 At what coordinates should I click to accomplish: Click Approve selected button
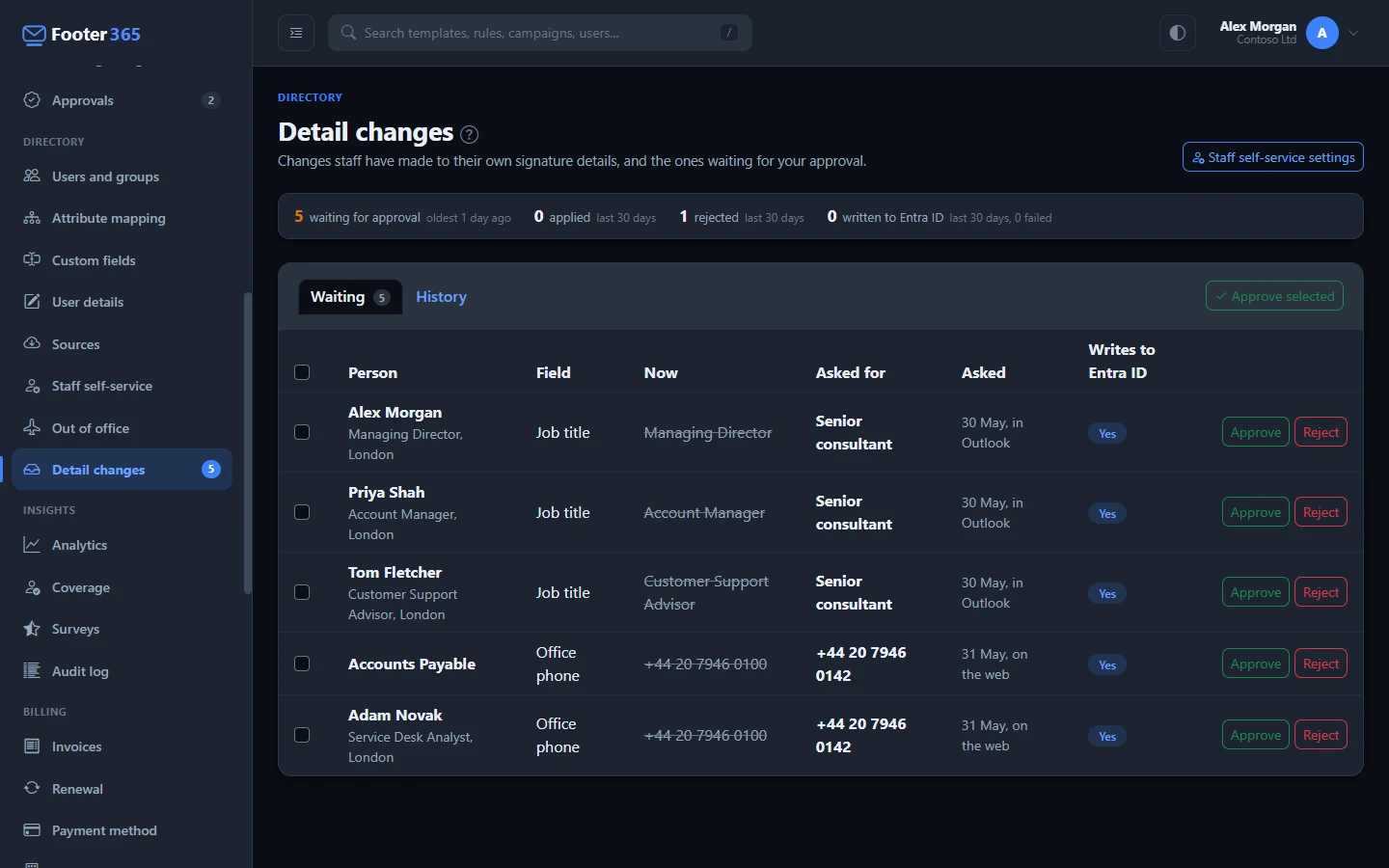click(x=1274, y=296)
